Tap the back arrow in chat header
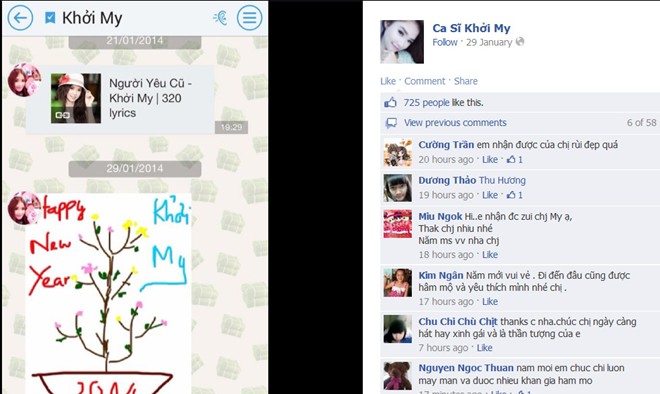 point(20,18)
